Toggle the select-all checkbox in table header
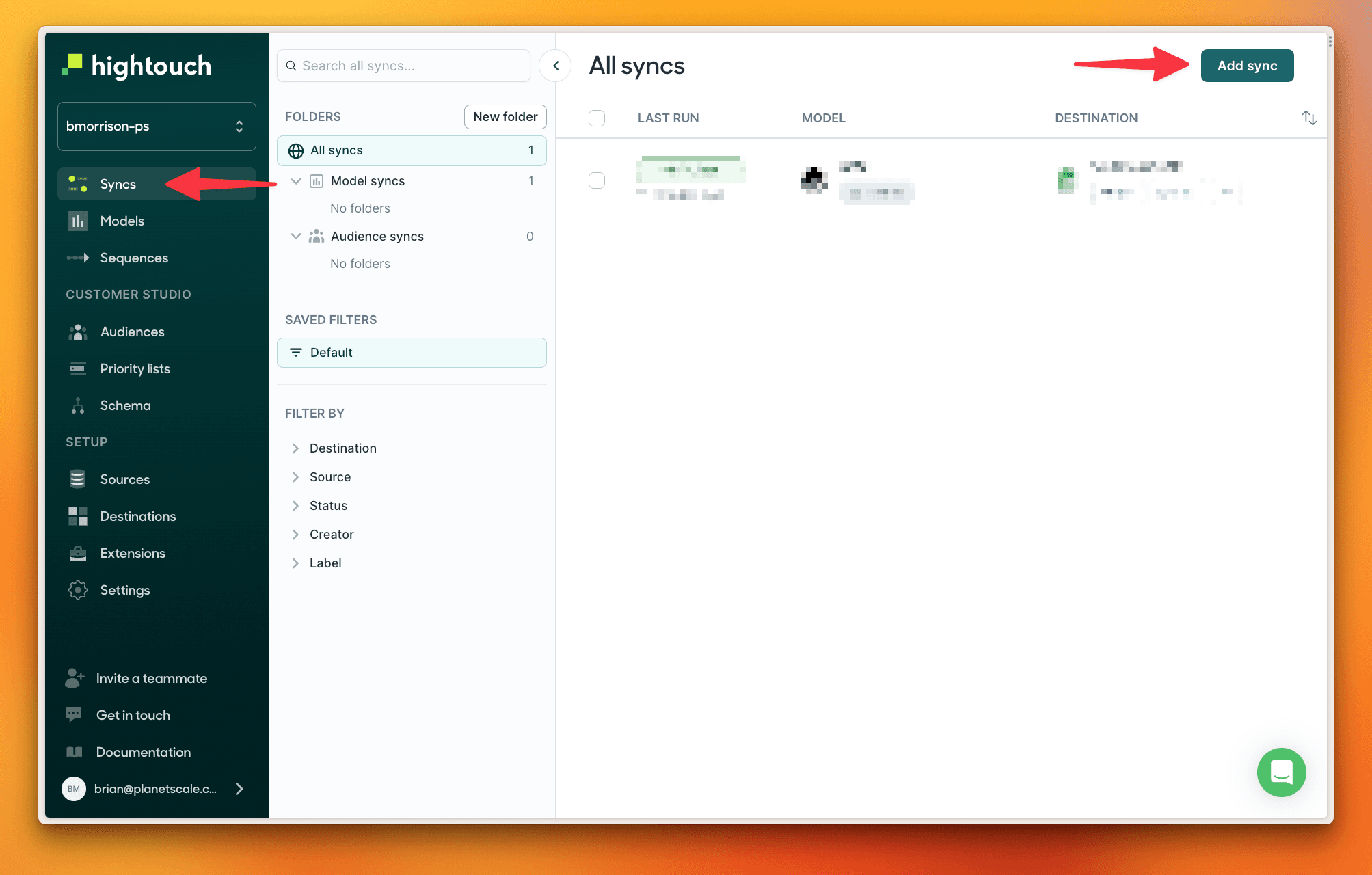This screenshot has height=875, width=1372. (x=596, y=117)
